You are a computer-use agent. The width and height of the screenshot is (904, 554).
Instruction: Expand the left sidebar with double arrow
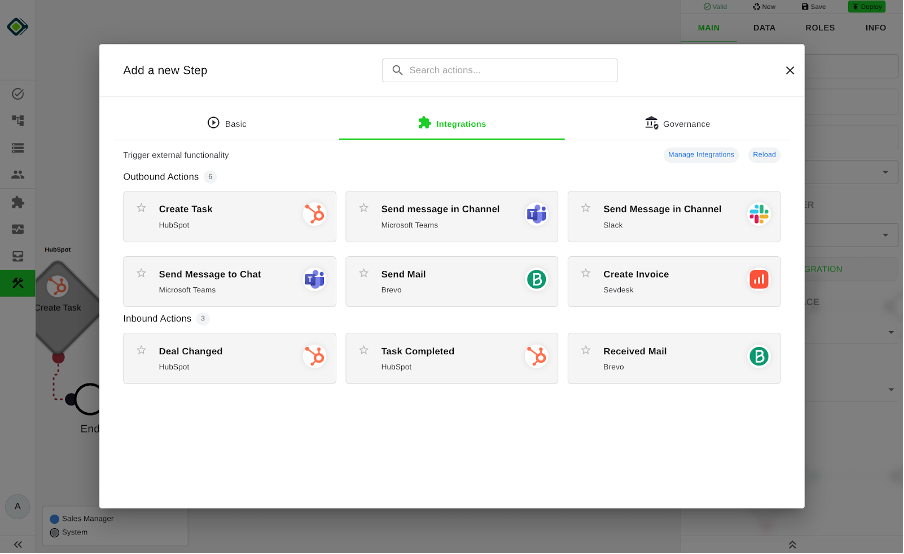point(17,544)
